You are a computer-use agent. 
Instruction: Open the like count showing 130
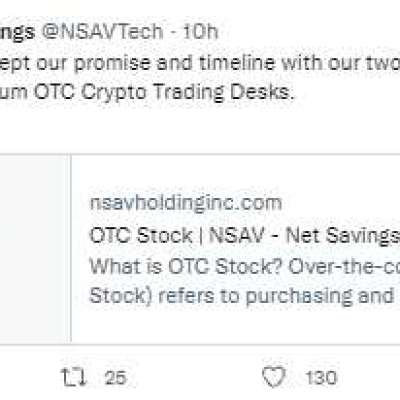pyautogui.click(x=321, y=378)
